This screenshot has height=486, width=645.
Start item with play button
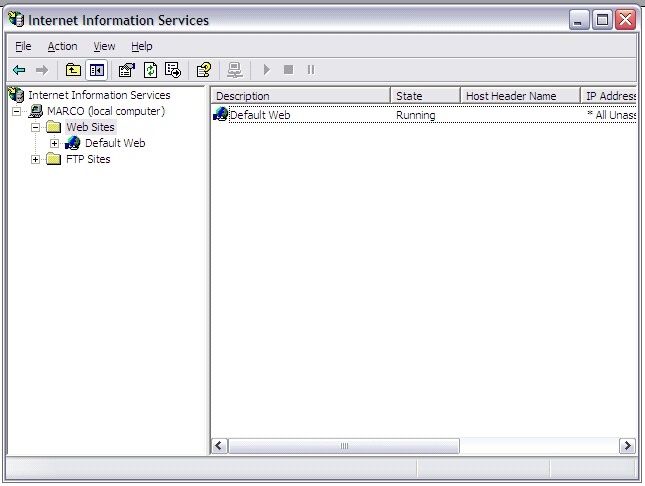(x=267, y=70)
